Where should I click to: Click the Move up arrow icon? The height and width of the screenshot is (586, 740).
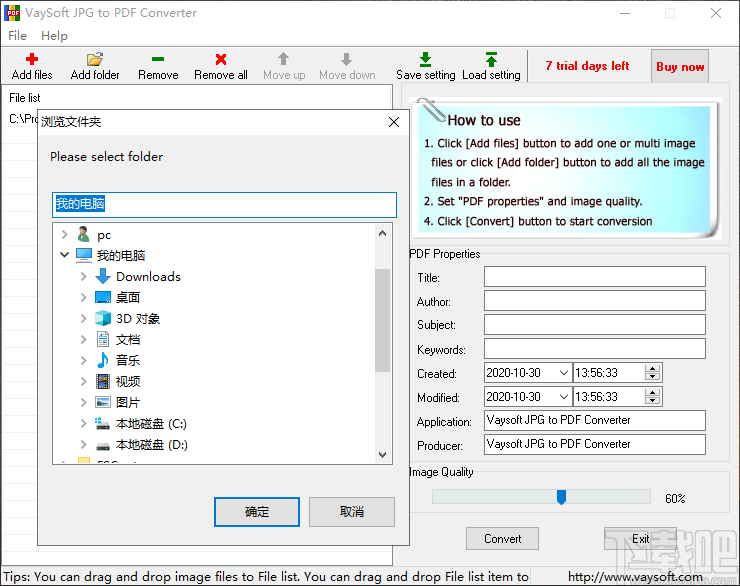pos(283,59)
